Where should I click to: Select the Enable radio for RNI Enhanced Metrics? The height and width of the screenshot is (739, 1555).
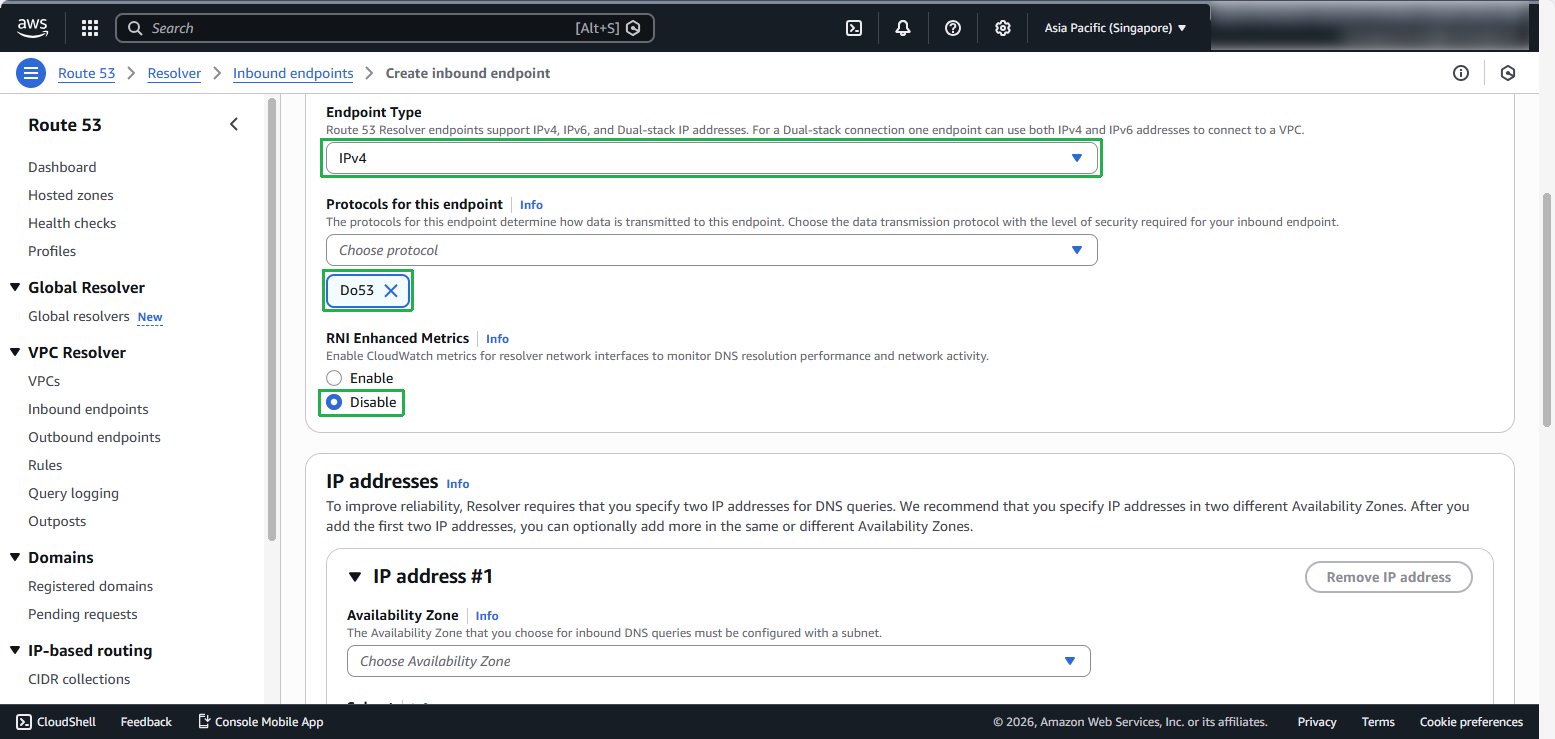334,378
